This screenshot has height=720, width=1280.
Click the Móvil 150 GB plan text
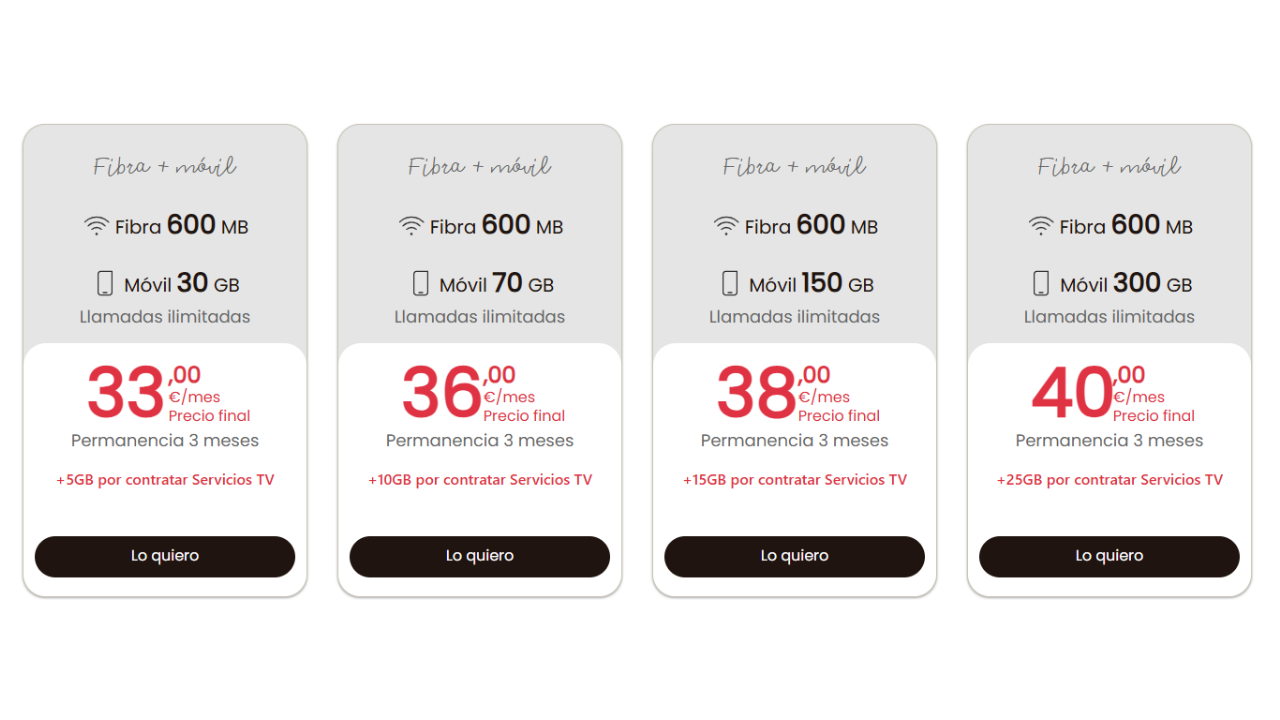click(x=811, y=284)
